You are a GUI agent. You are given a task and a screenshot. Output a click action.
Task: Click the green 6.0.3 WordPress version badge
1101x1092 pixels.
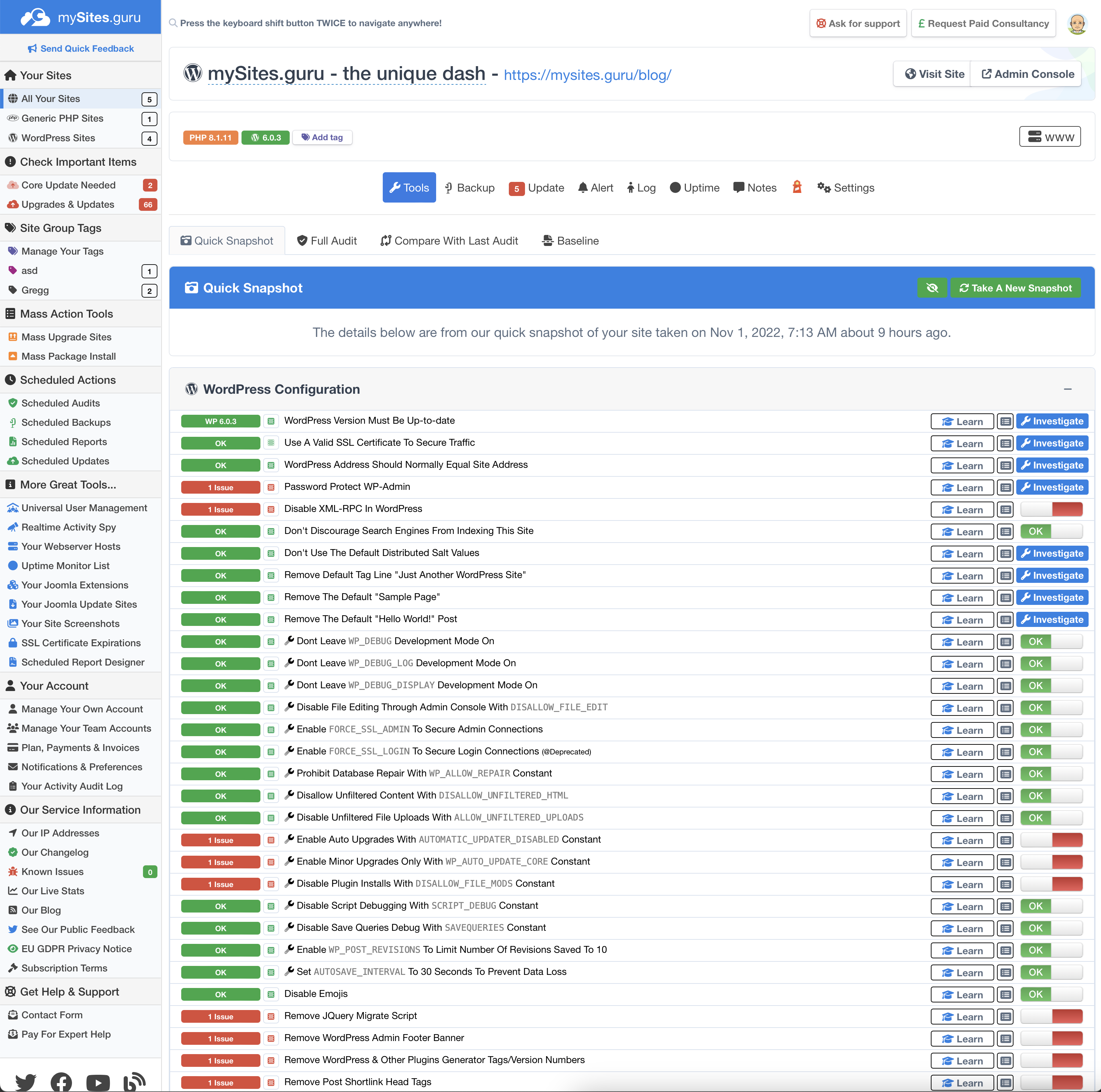tap(266, 137)
